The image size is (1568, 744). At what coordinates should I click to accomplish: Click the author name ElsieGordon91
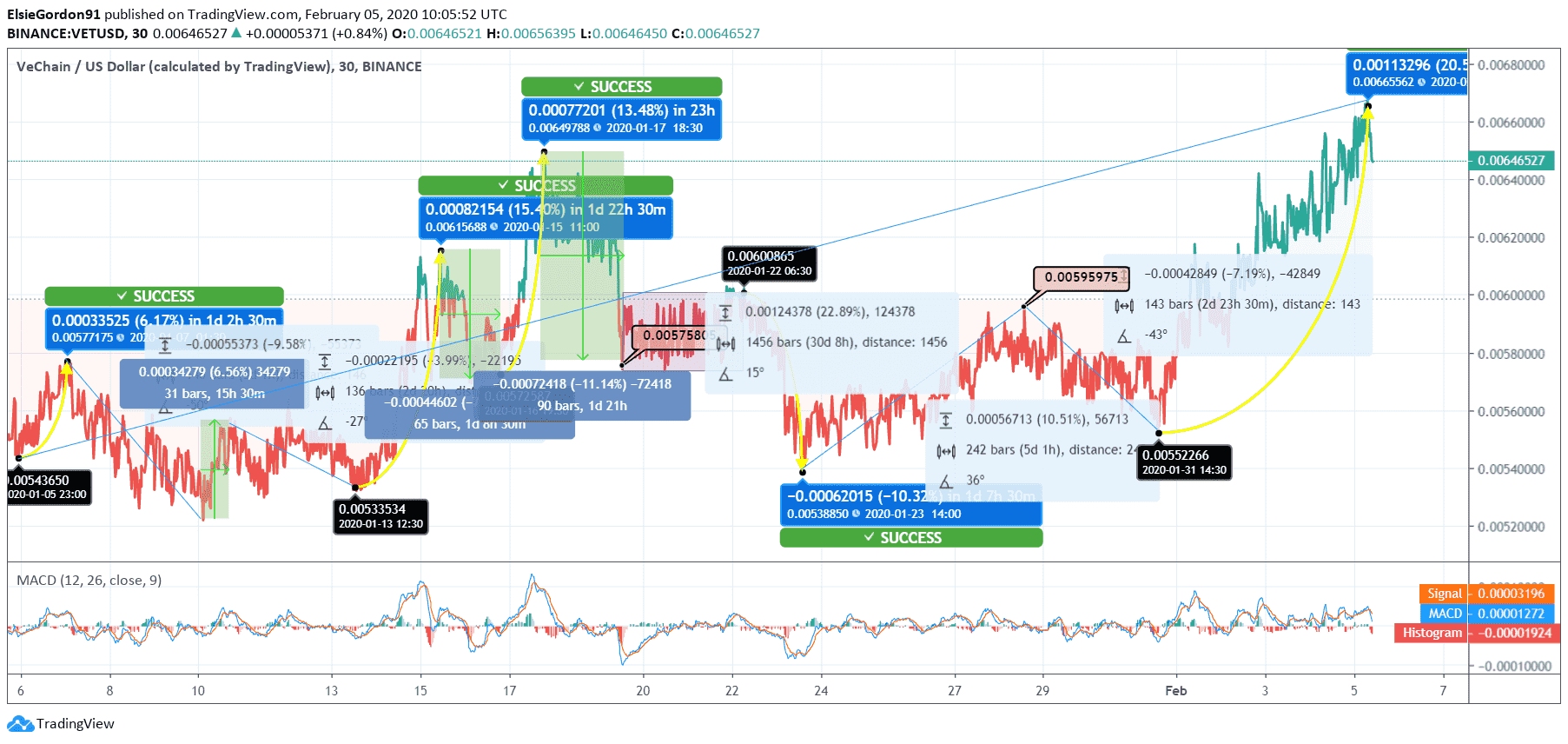pos(54,14)
